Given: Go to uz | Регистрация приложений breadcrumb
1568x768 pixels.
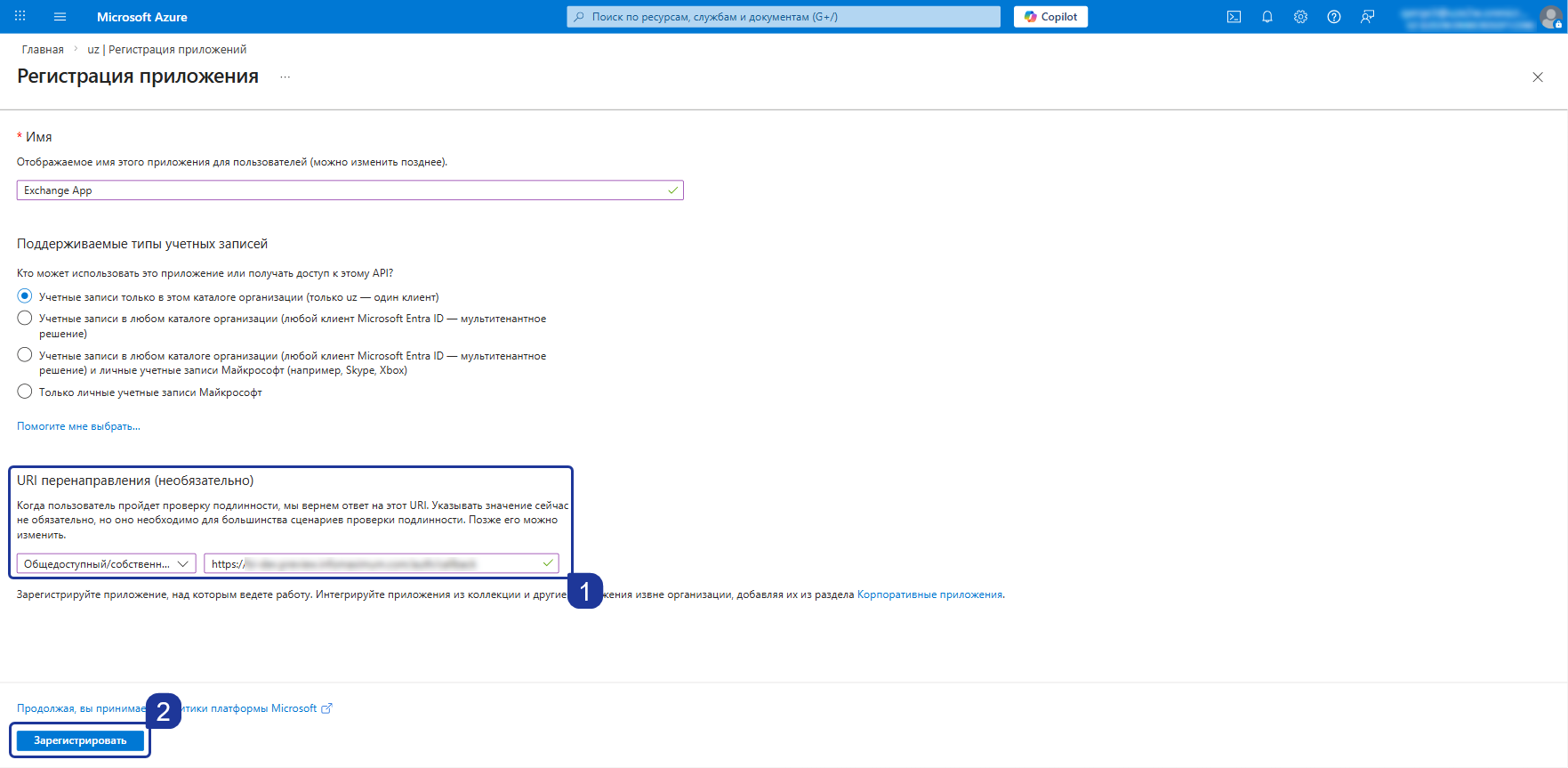Looking at the screenshot, I should pos(167,50).
